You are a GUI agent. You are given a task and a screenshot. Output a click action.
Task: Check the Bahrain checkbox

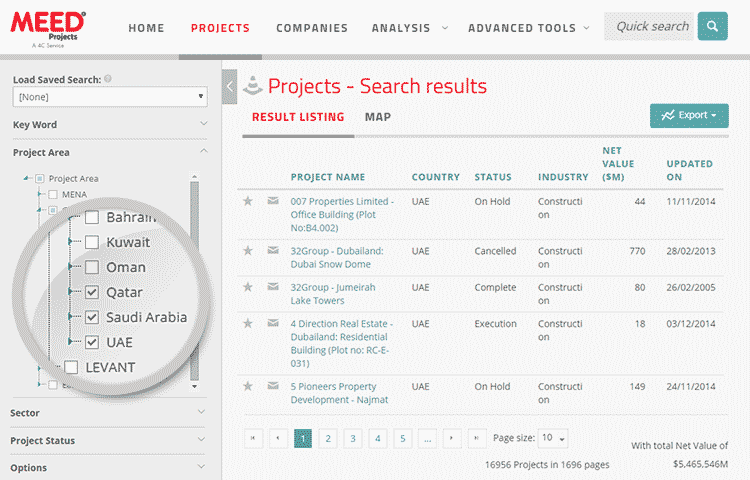tap(92, 217)
